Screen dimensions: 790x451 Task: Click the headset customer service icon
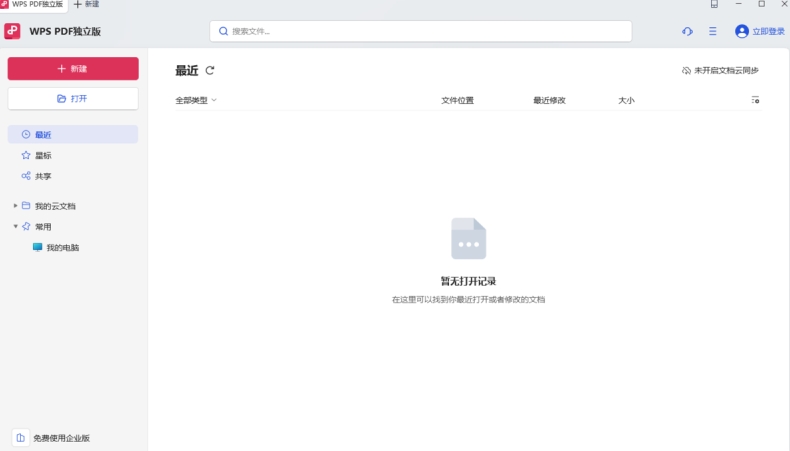(x=688, y=31)
